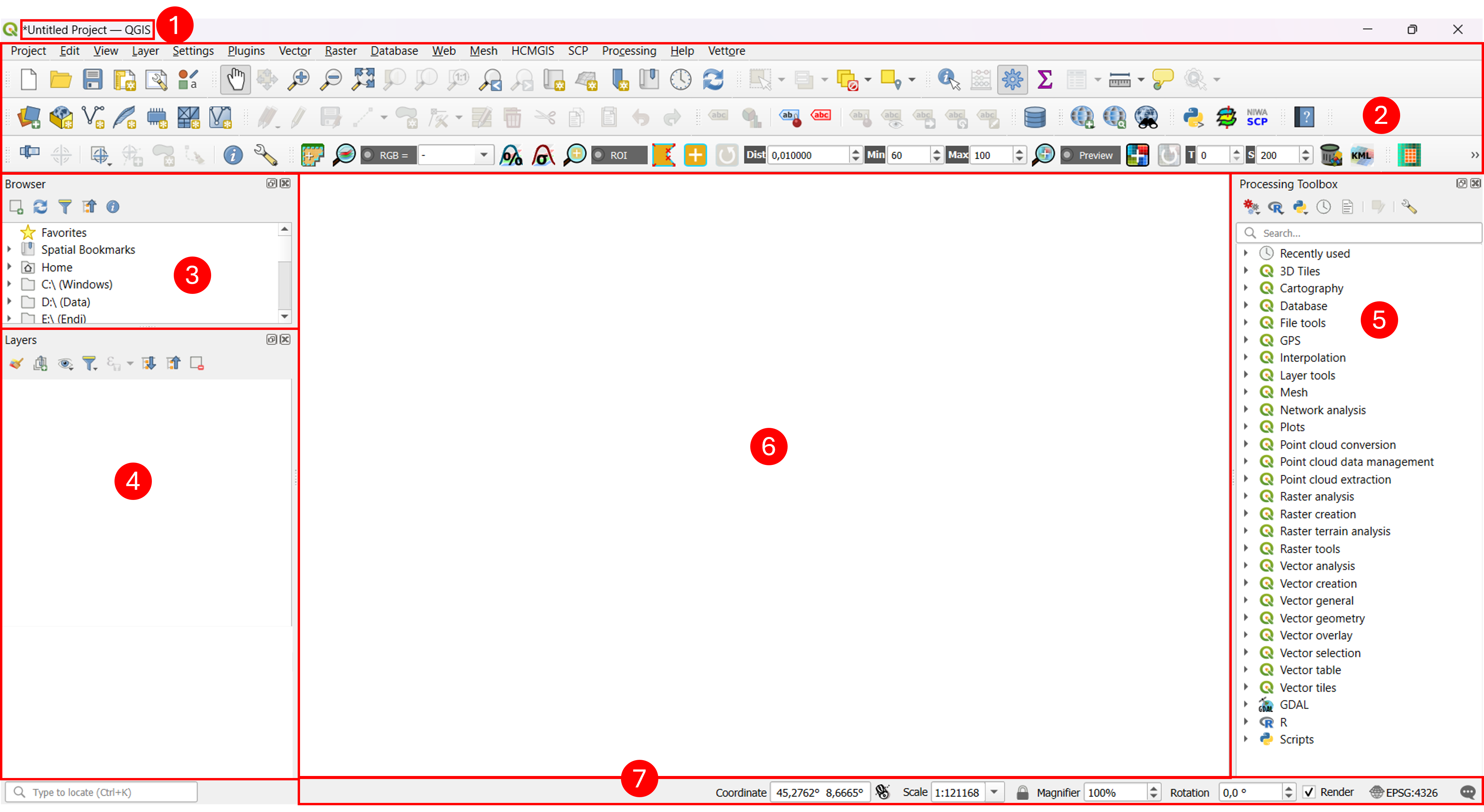Expand the Vector geometry toolbox group
The image size is (1484, 812).
1246,618
